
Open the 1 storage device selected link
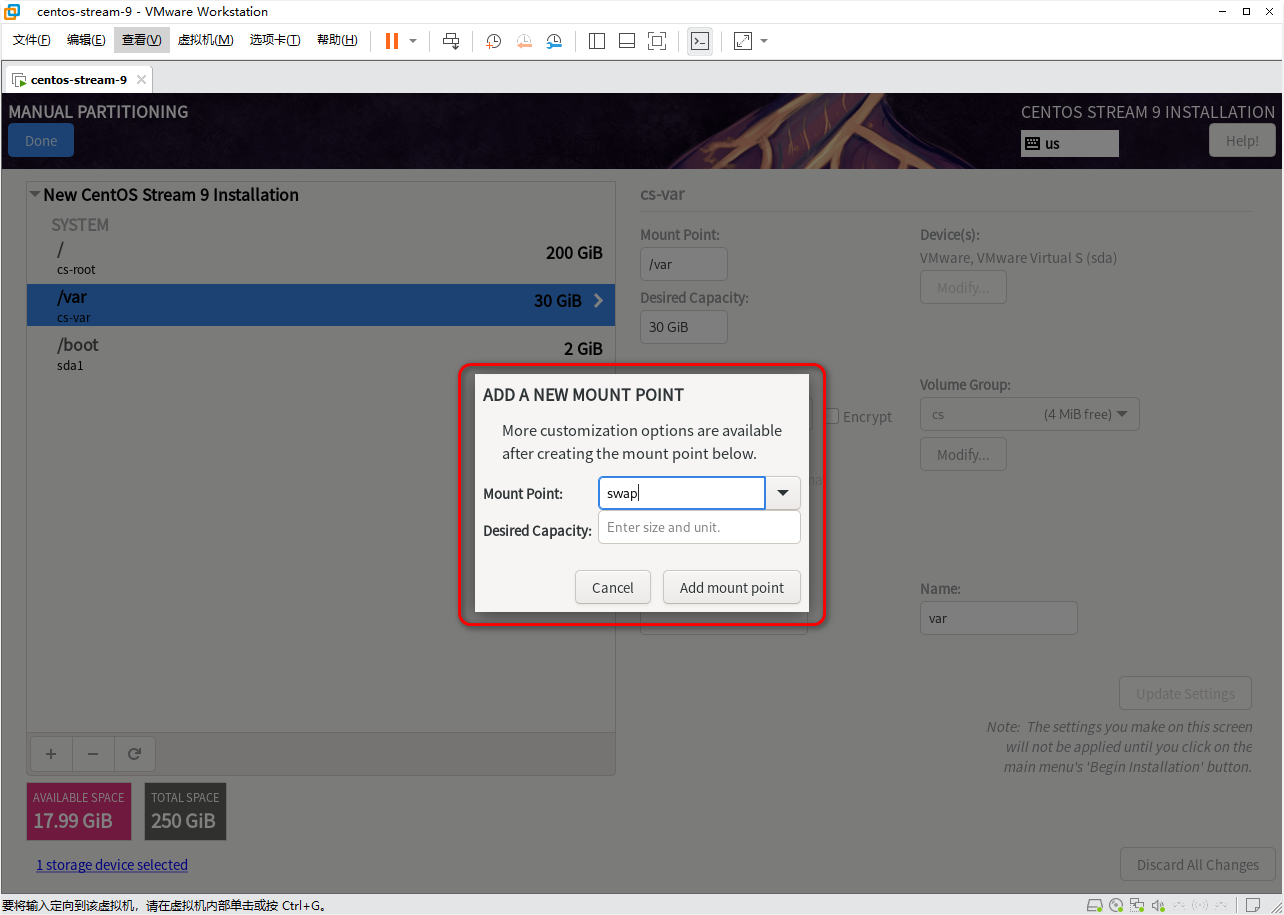pyautogui.click(x=112, y=865)
